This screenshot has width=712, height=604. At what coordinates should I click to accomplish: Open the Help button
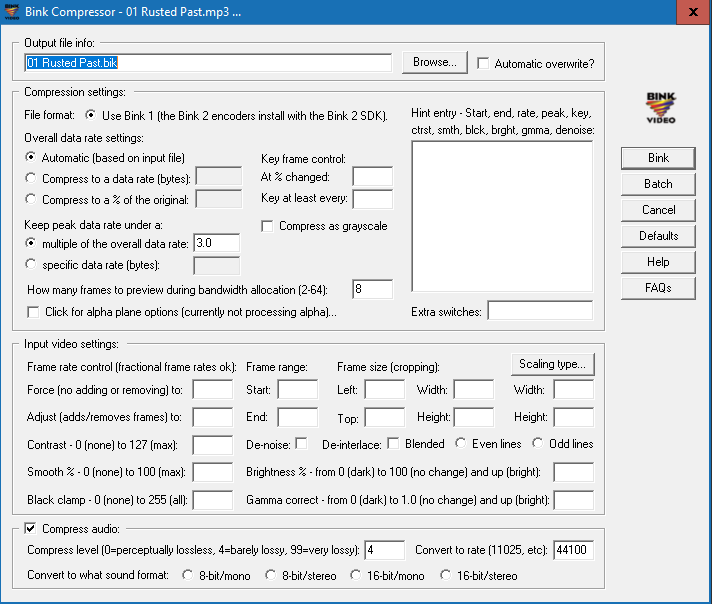[x=658, y=262]
